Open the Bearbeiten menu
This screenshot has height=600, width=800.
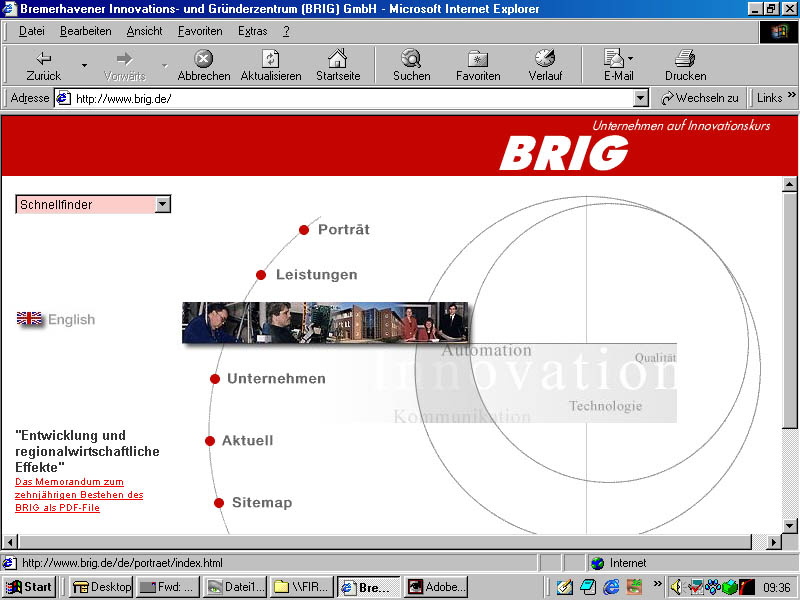pos(86,31)
